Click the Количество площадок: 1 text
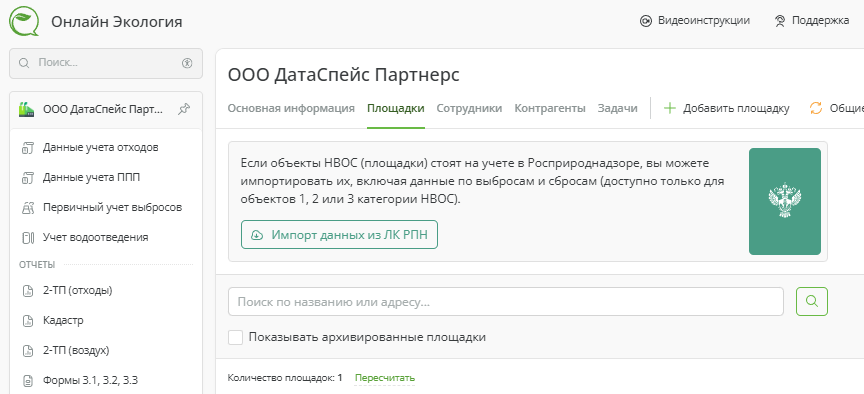This screenshot has height=394, width=864. point(285,378)
